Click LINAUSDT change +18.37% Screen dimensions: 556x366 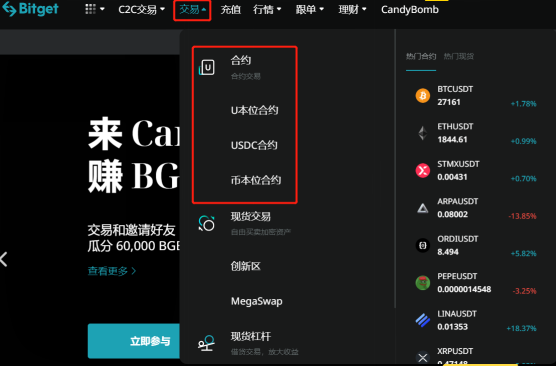tap(521, 328)
